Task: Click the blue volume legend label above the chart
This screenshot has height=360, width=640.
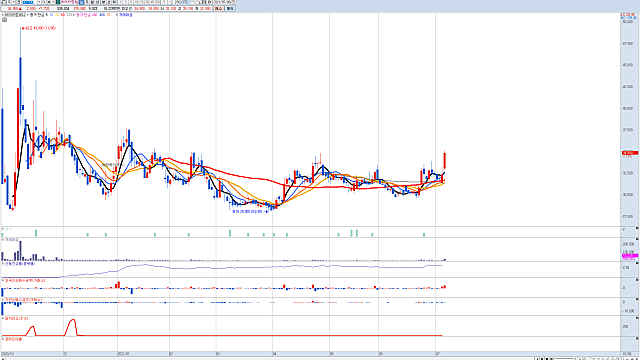Action: [x=126, y=15]
